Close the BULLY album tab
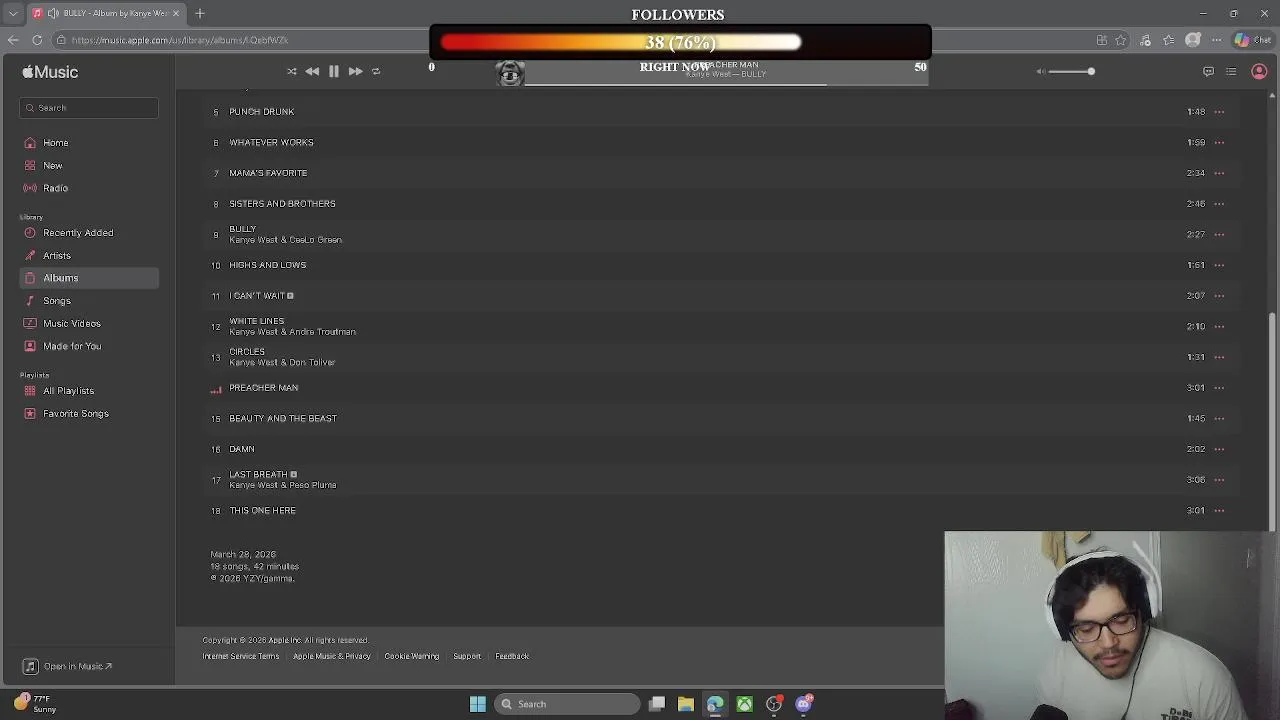1280x720 pixels. (x=176, y=13)
